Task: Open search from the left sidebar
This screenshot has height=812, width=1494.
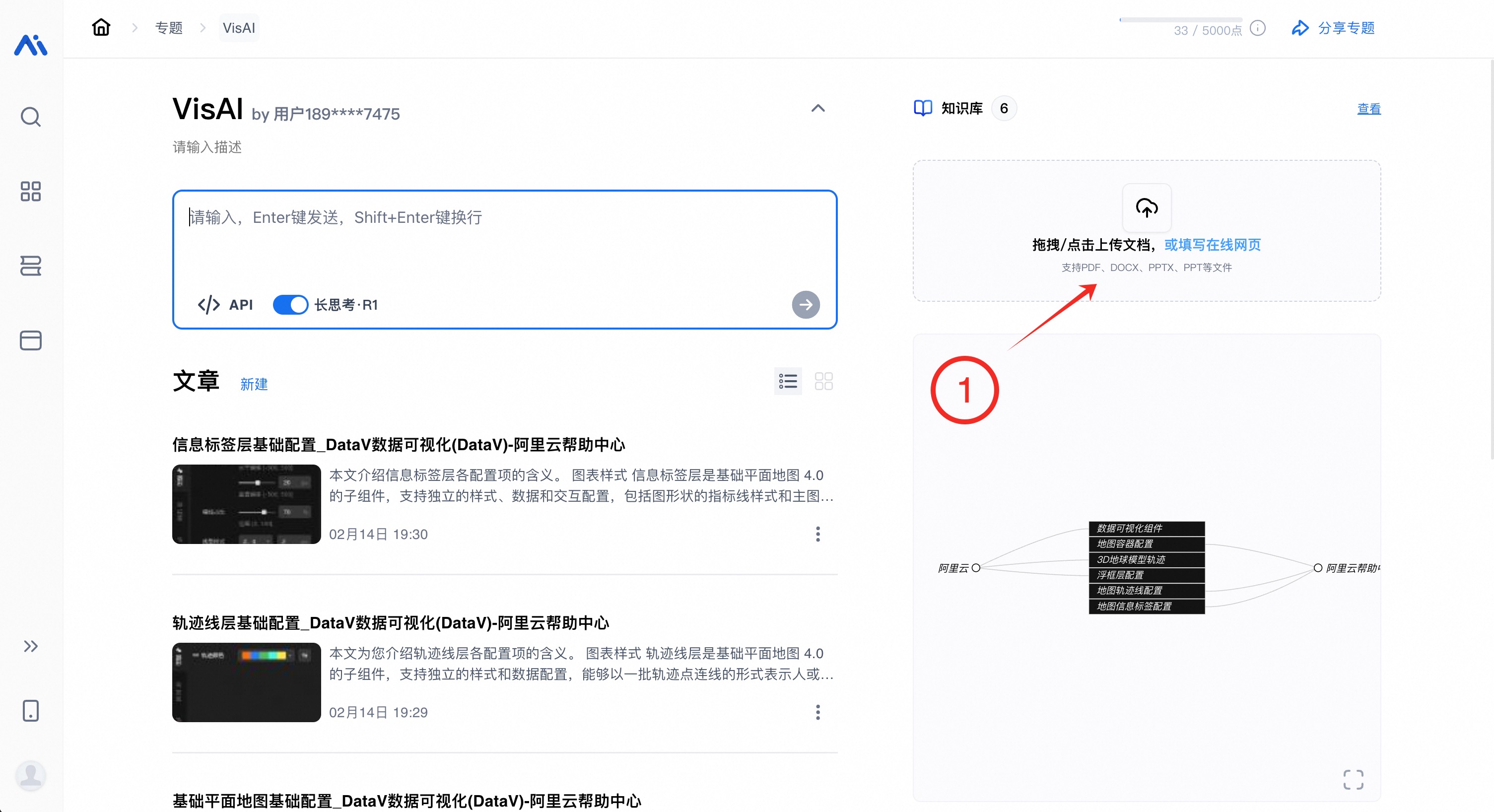Action: (31, 117)
